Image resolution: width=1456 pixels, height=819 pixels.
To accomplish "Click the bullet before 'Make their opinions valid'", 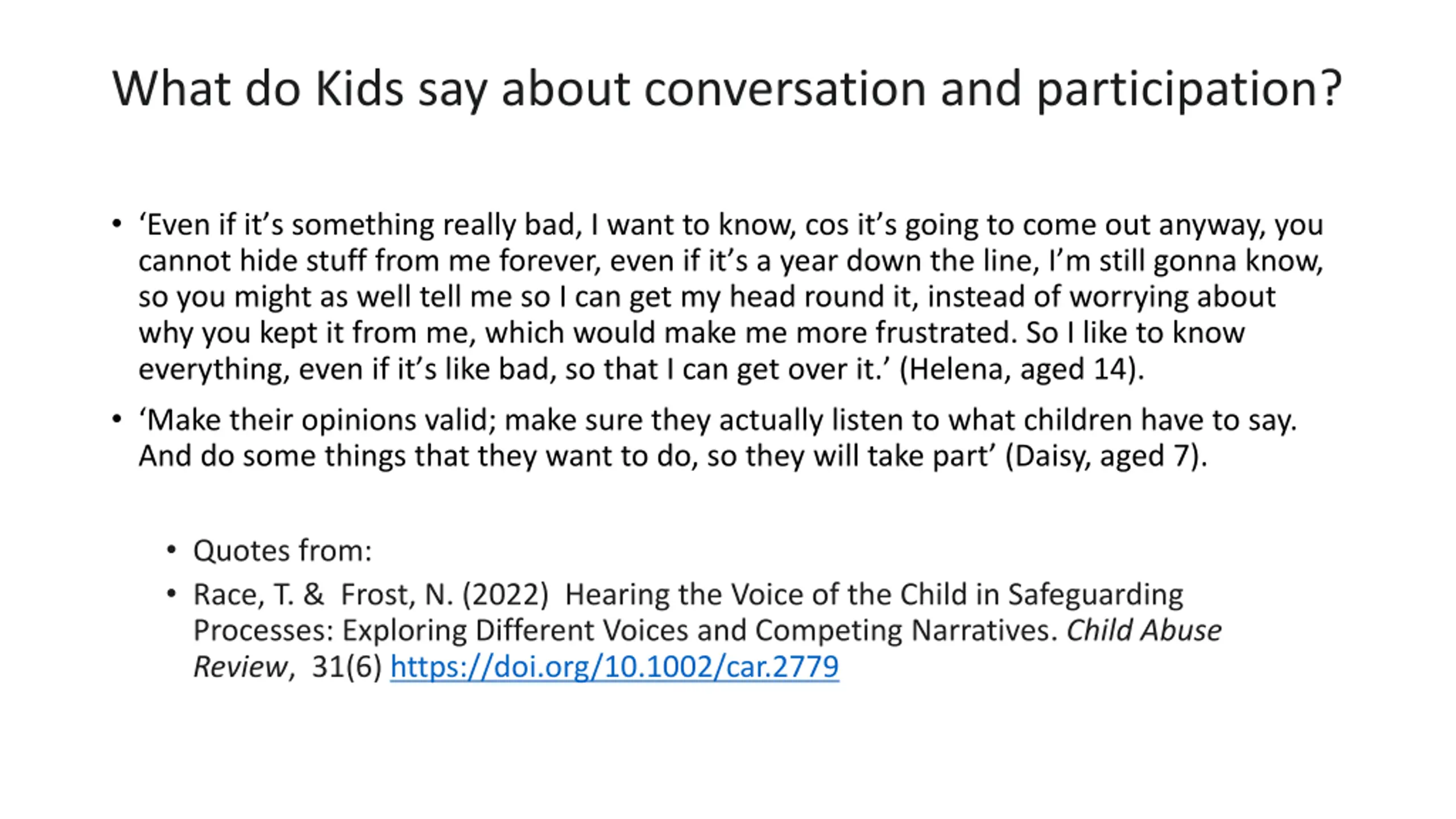I will [117, 420].
